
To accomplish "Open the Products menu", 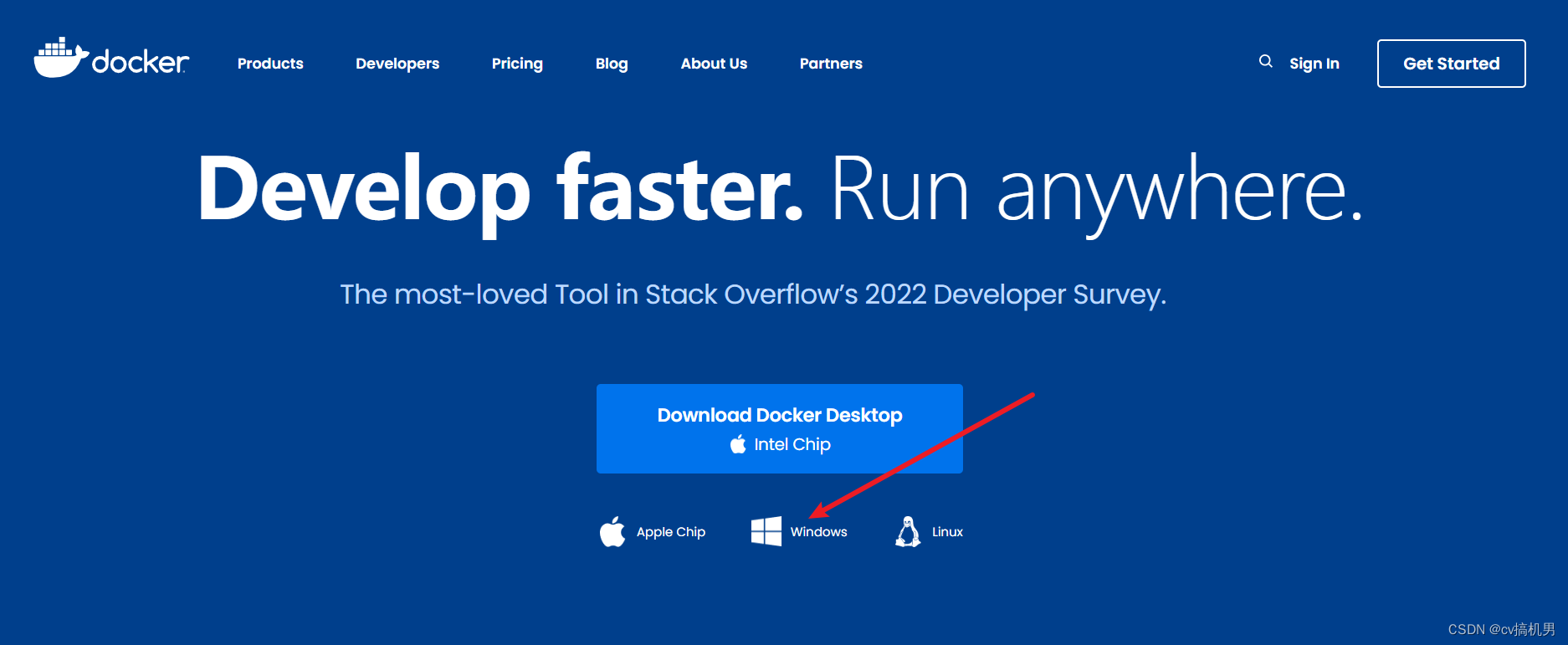I will click(x=270, y=64).
